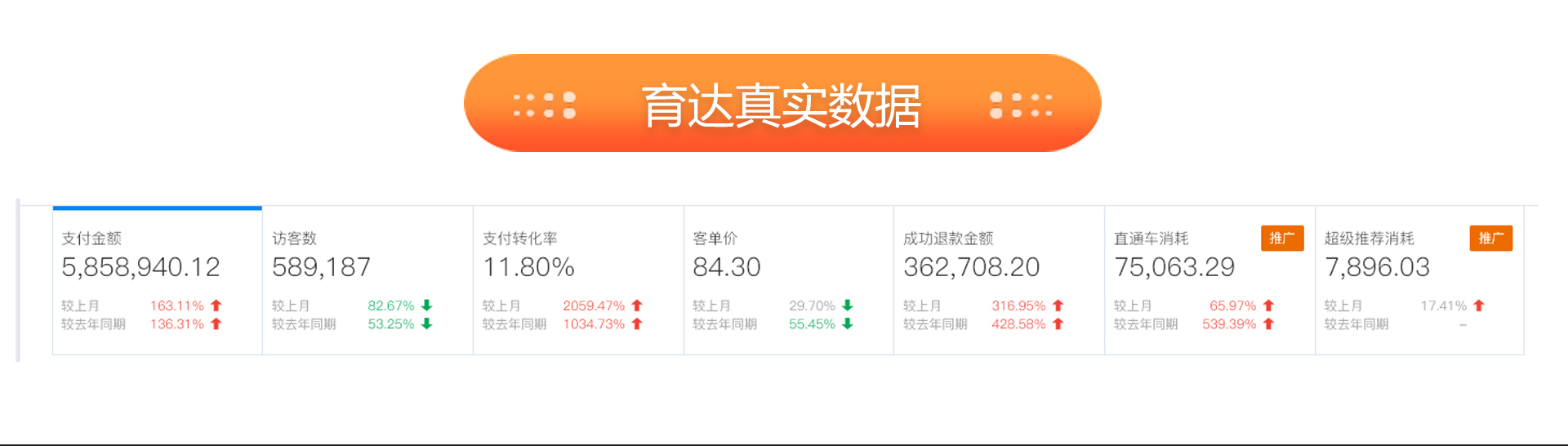
Task: Click red up arrow beside 539.39%
Action: 1269,324
